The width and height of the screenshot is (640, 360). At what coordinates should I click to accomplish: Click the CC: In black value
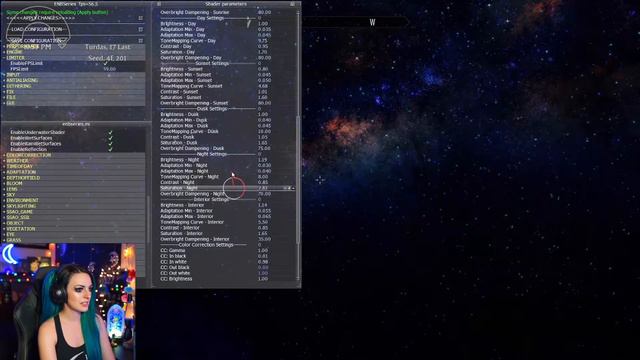(263, 256)
